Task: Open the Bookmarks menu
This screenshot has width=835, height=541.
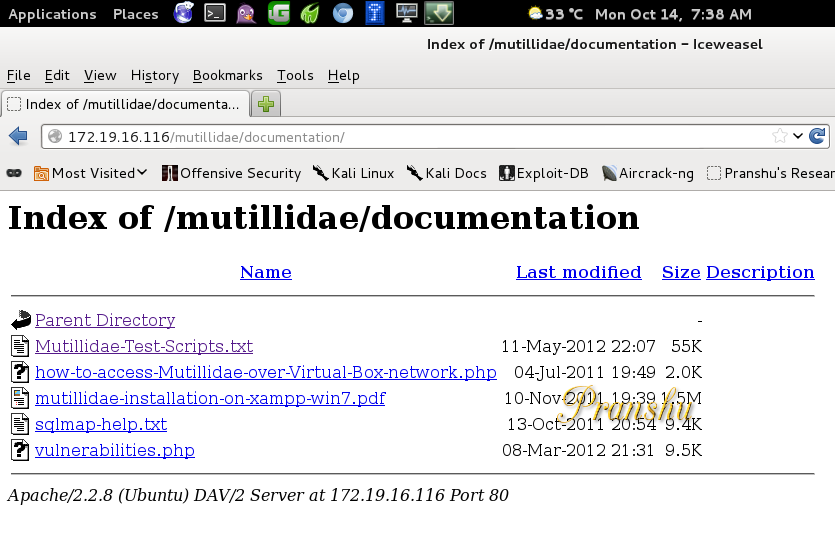Action: click(x=228, y=76)
